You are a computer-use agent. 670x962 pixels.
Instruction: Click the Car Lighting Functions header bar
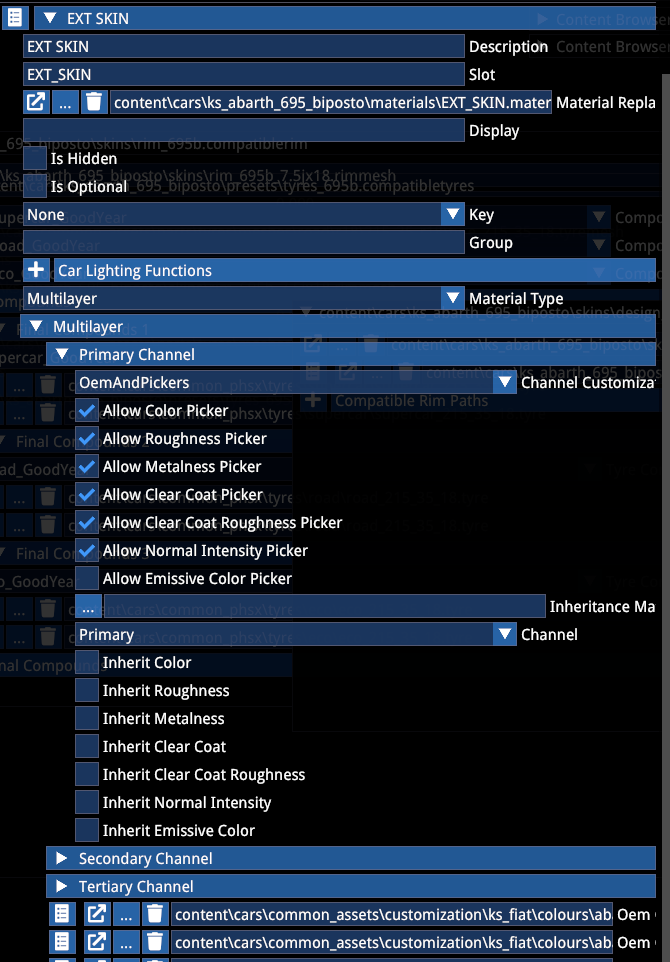coord(355,271)
